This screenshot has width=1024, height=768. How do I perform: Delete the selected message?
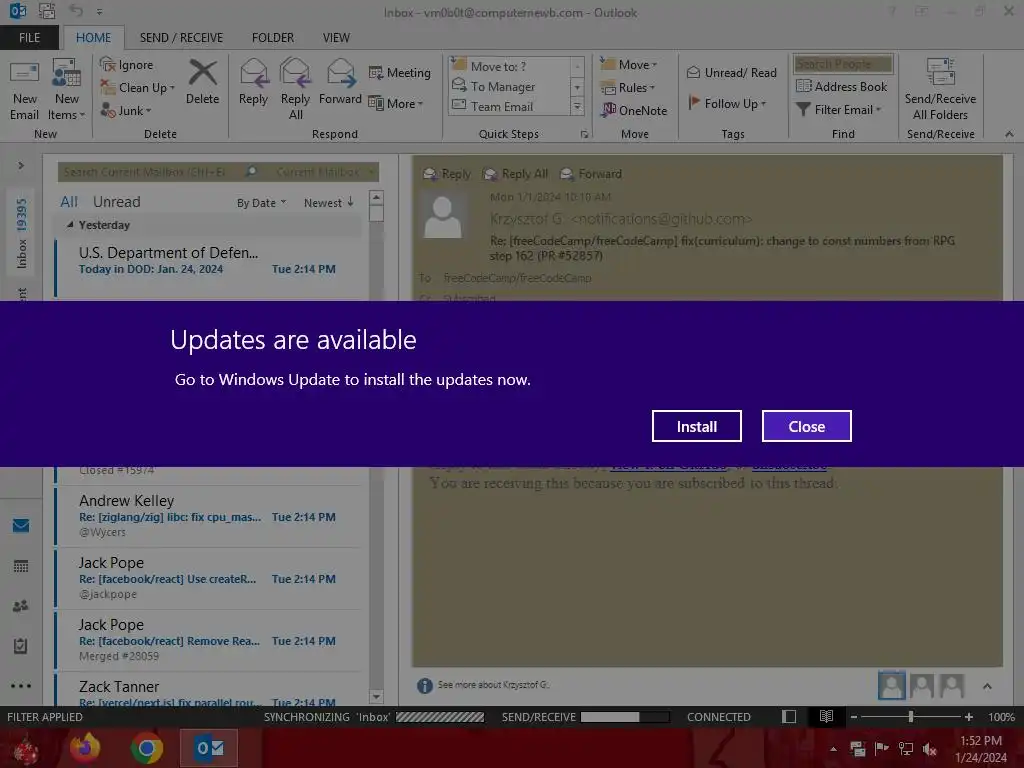(x=202, y=83)
